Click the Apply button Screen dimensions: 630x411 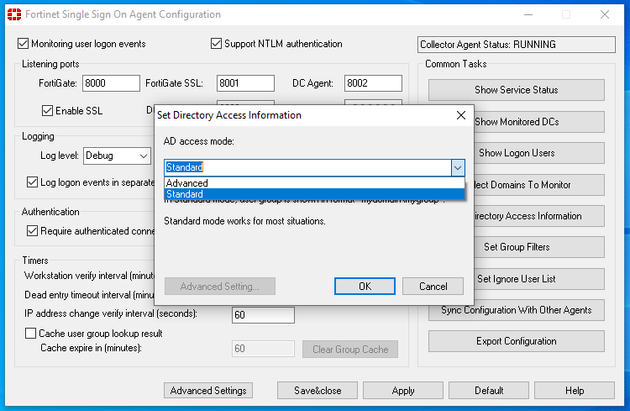(403, 391)
